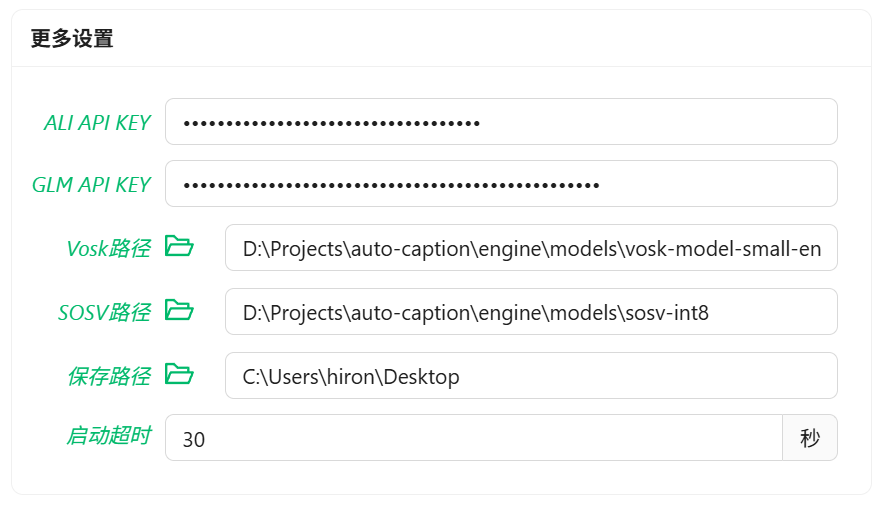The image size is (880, 505).
Task: Click the 秒 unit suffix
Action: pyautogui.click(x=810, y=438)
